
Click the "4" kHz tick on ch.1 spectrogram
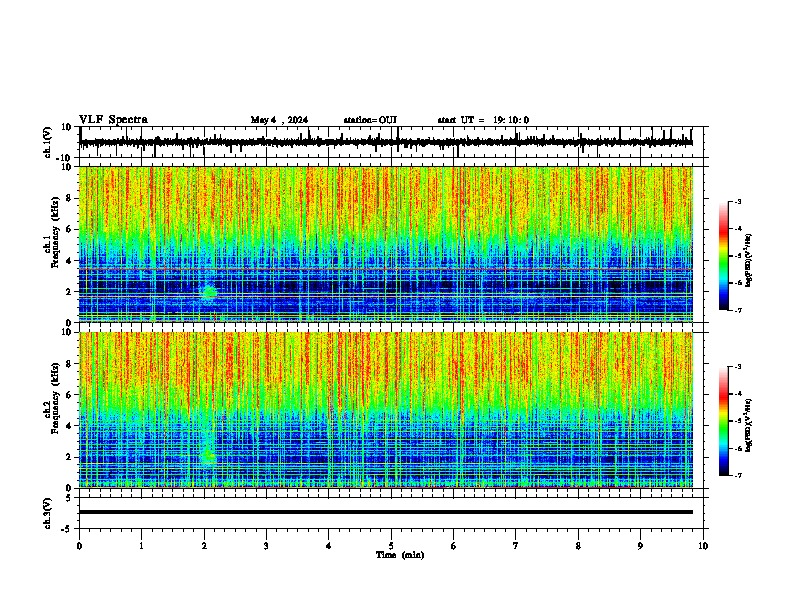69,261
